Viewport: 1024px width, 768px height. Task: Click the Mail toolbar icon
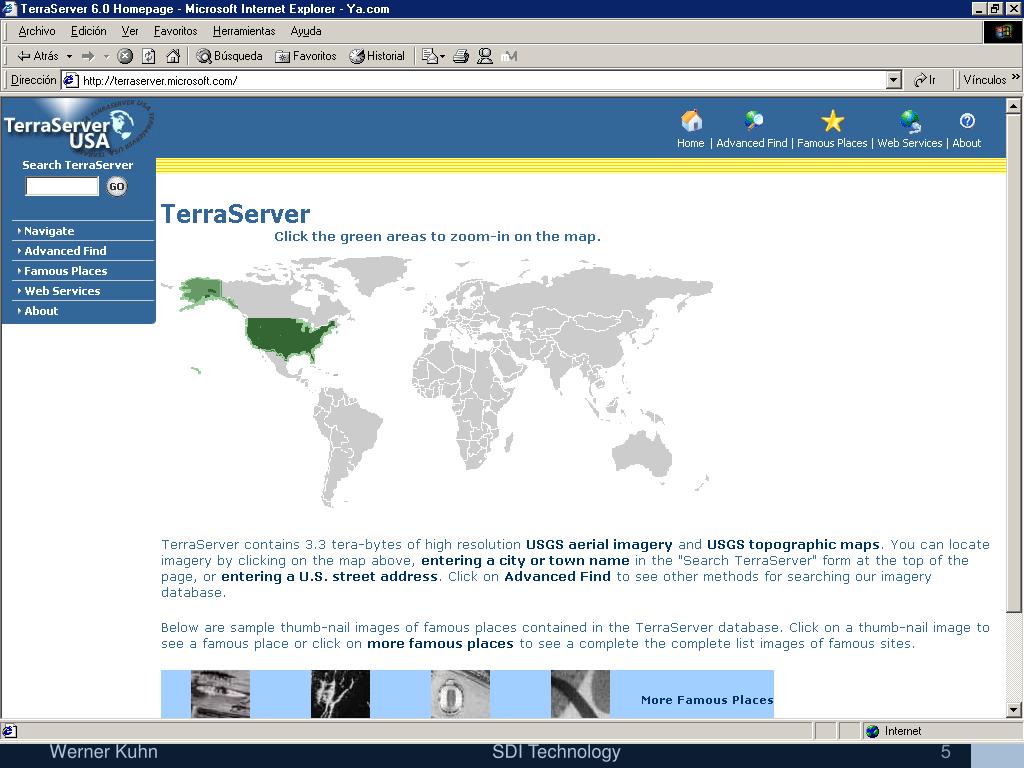[x=432, y=56]
